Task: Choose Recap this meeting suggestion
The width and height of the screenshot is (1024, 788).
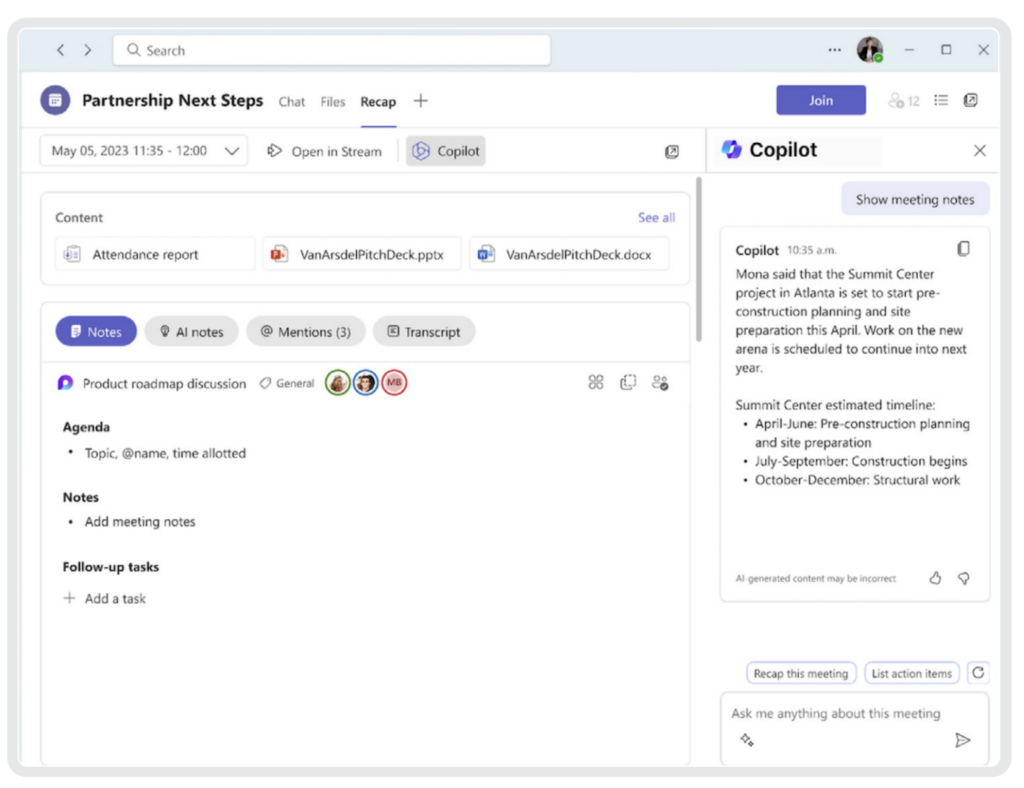Action: click(x=801, y=673)
